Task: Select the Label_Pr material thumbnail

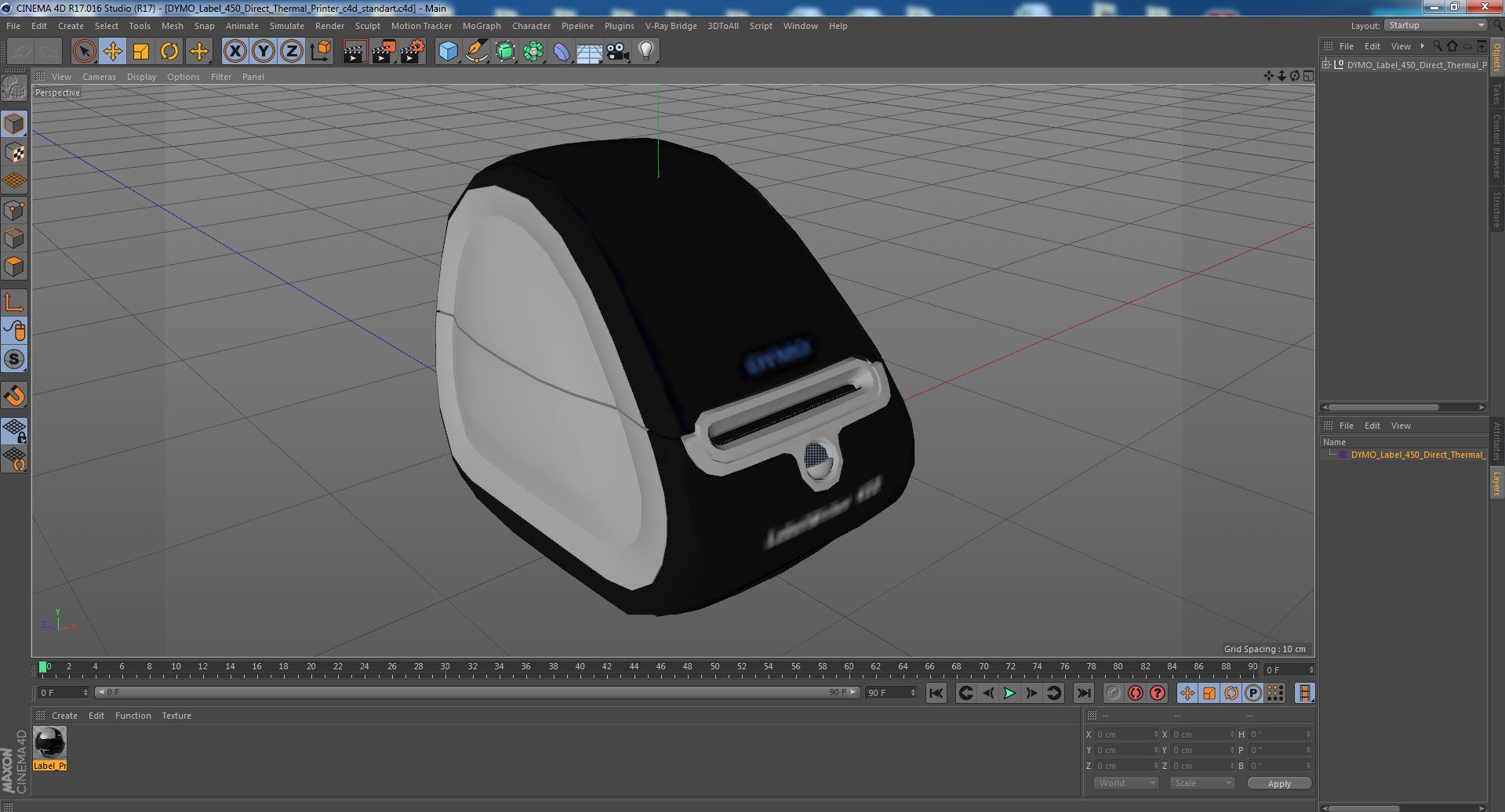Action: click(49, 742)
